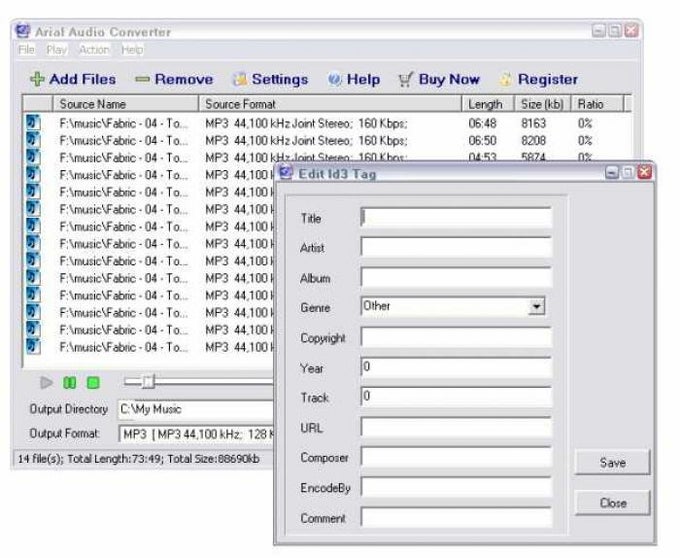
Task: Maximize the Arial Audio Converter window
Action: 615,31
